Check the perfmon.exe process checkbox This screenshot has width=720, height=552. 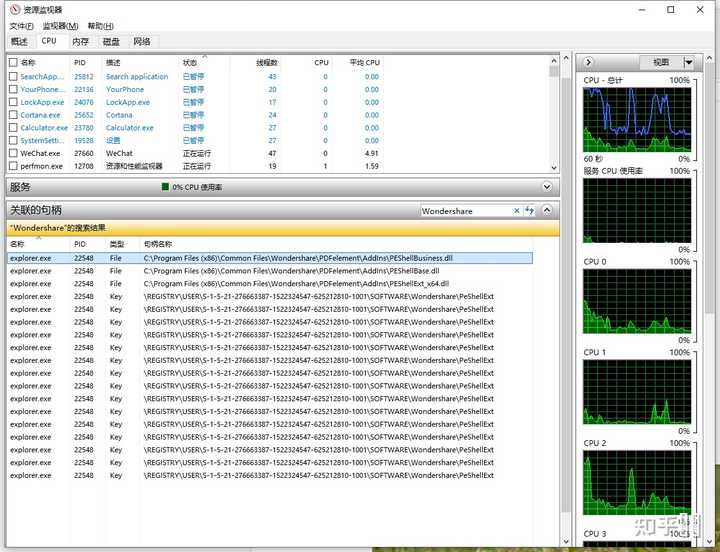tap(13, 166)
